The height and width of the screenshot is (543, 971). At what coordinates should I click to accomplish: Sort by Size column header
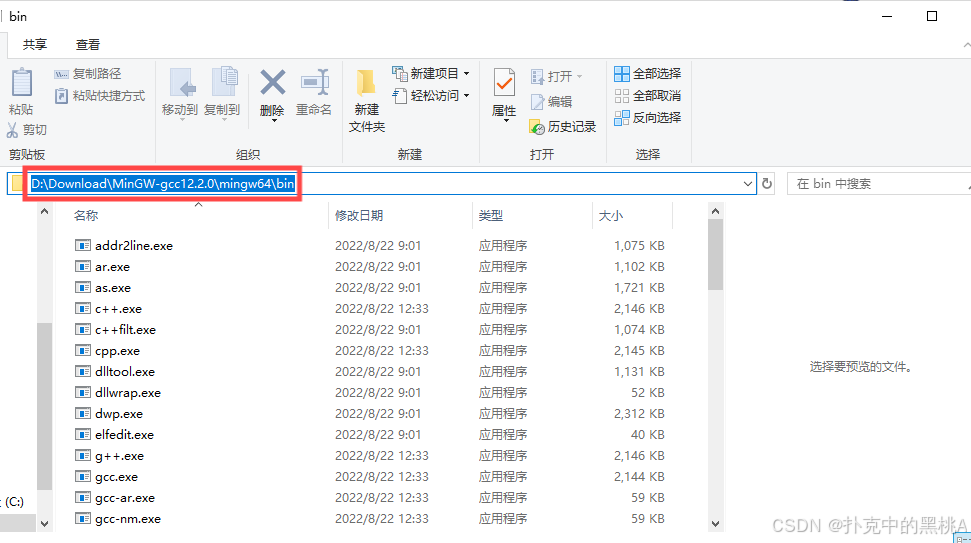coord(611,215)
